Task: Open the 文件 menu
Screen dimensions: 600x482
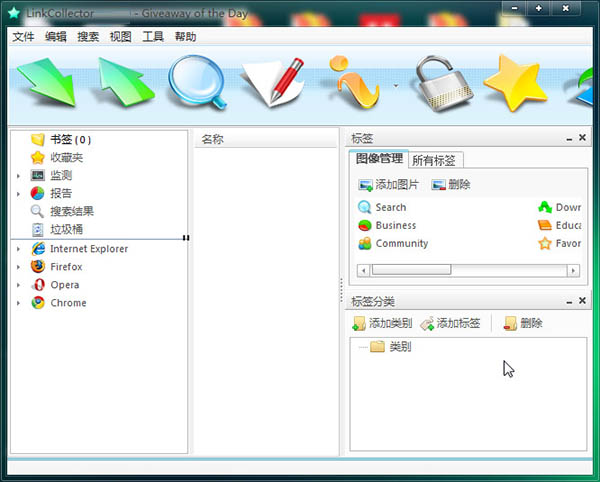Action: [23, 37]
